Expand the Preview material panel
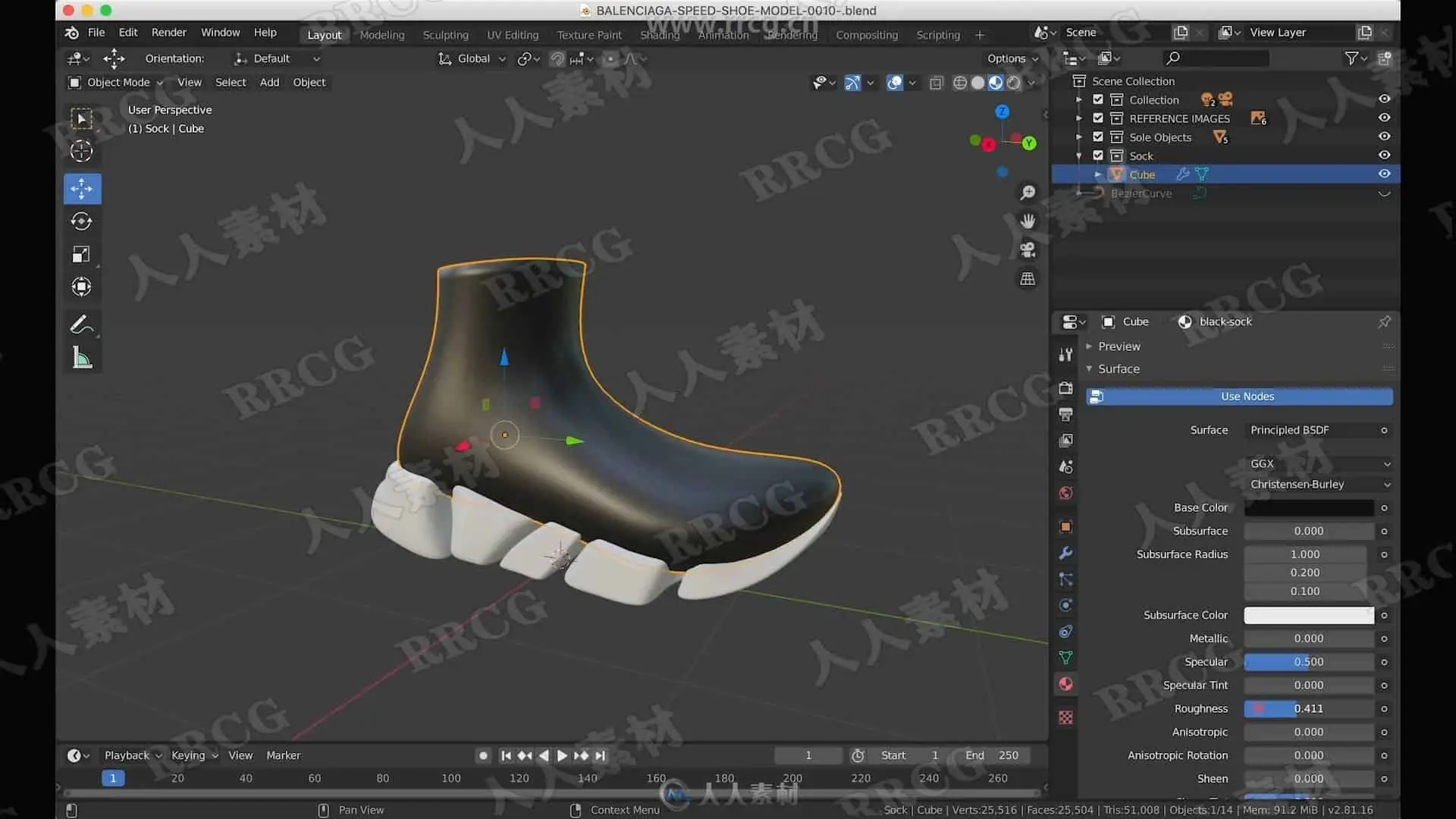This screenshot has height=819, width=1456. coord(1119,347)
